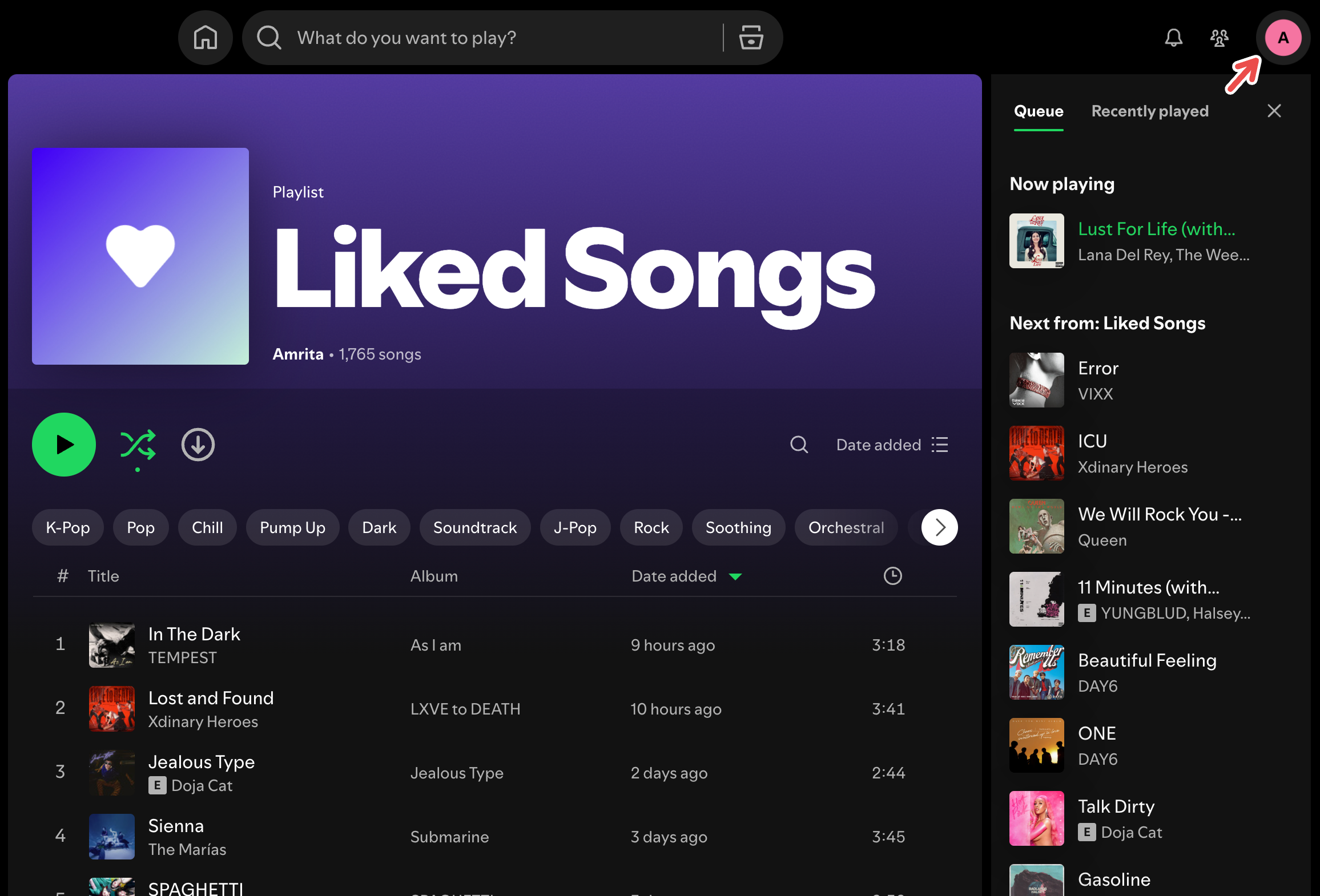Click Talk Dirty pink cover thumbnail

pyautogui.click(x=1037, y=818)
